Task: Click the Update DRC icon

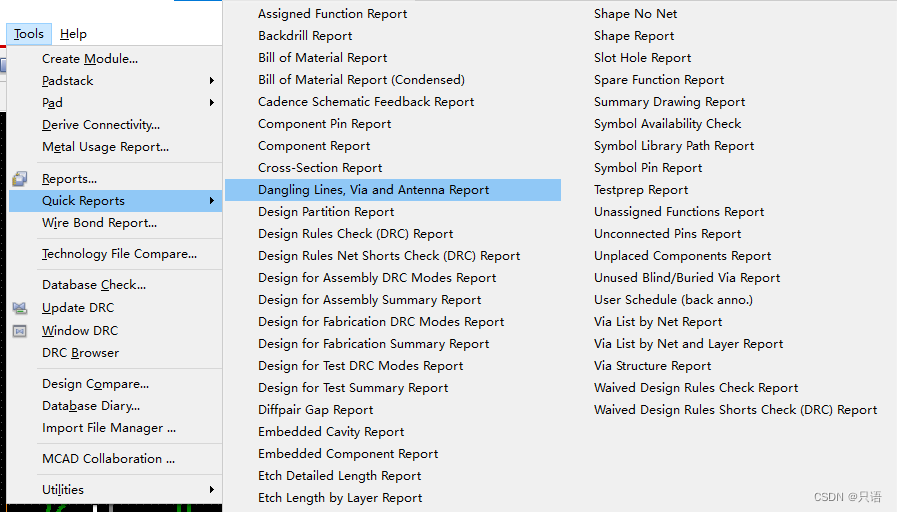Action: click(20, 308)
